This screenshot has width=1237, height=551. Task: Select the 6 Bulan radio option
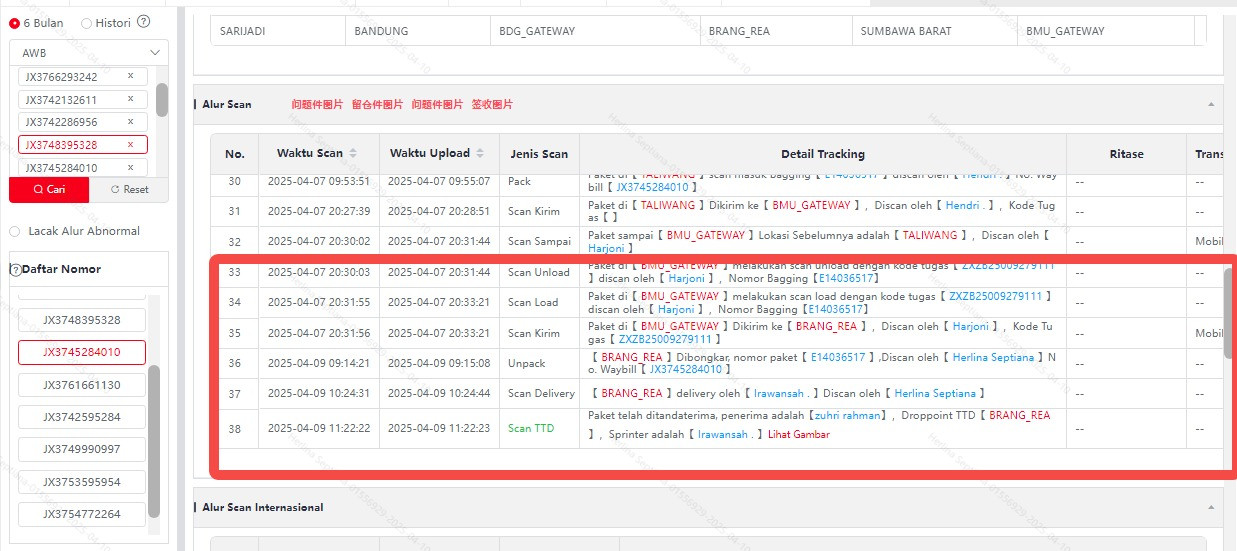14,22
